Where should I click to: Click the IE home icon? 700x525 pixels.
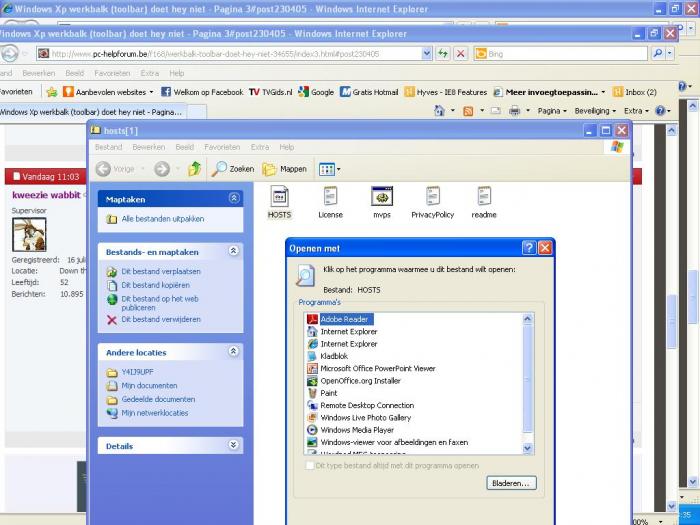coord(439,111)
